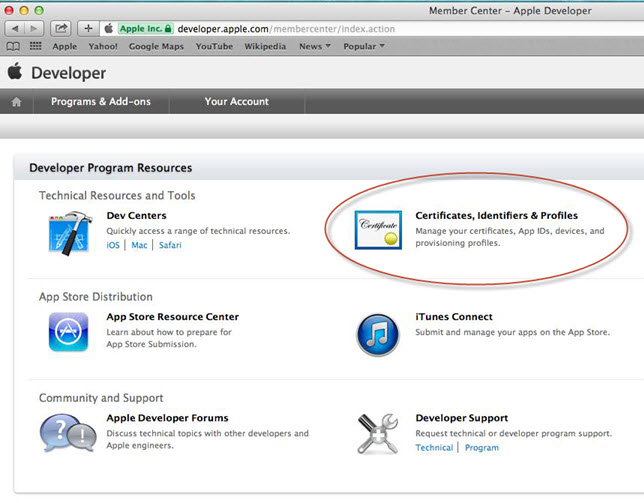
Task: Click the Apple Developer Forums speech bubbles icon
Action: pos(68,433)
